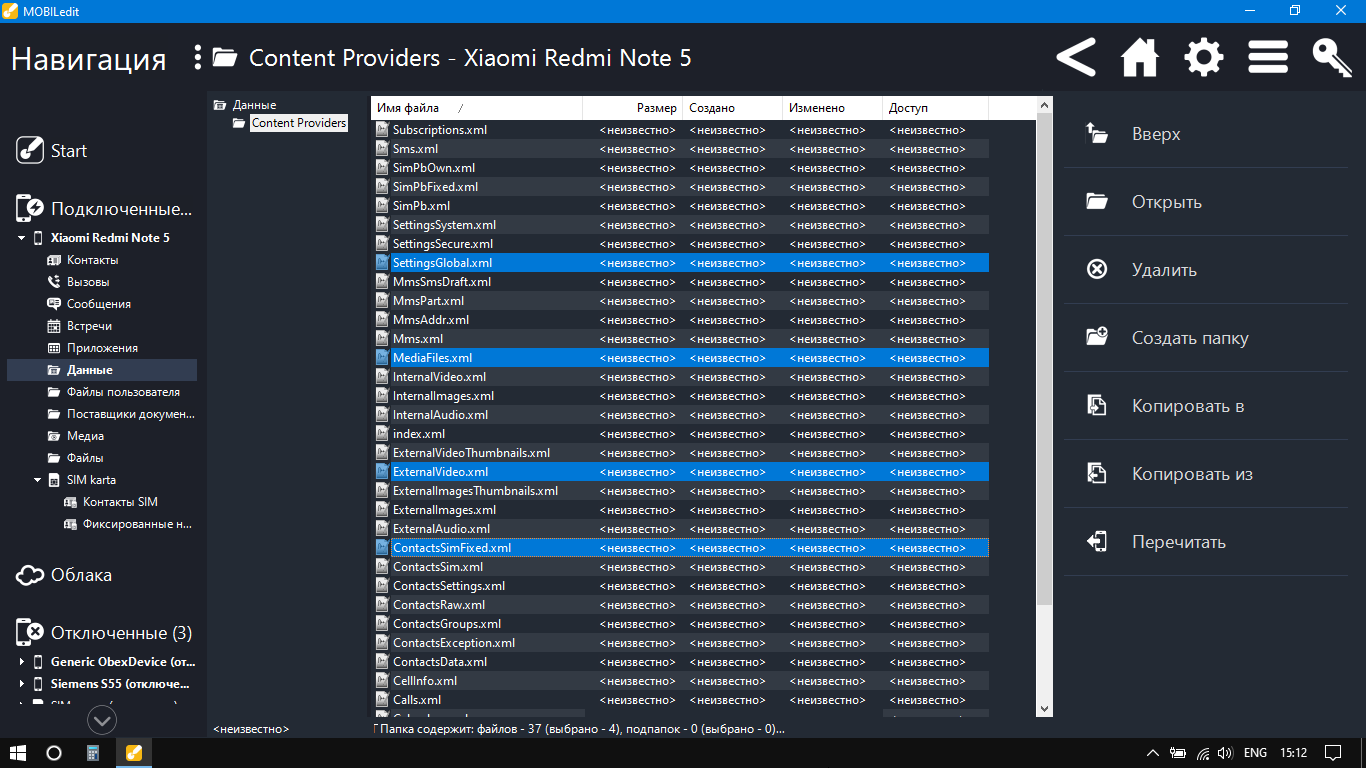
Task: Collapse the SIM karta node
Action: click(x=37, y=480)
